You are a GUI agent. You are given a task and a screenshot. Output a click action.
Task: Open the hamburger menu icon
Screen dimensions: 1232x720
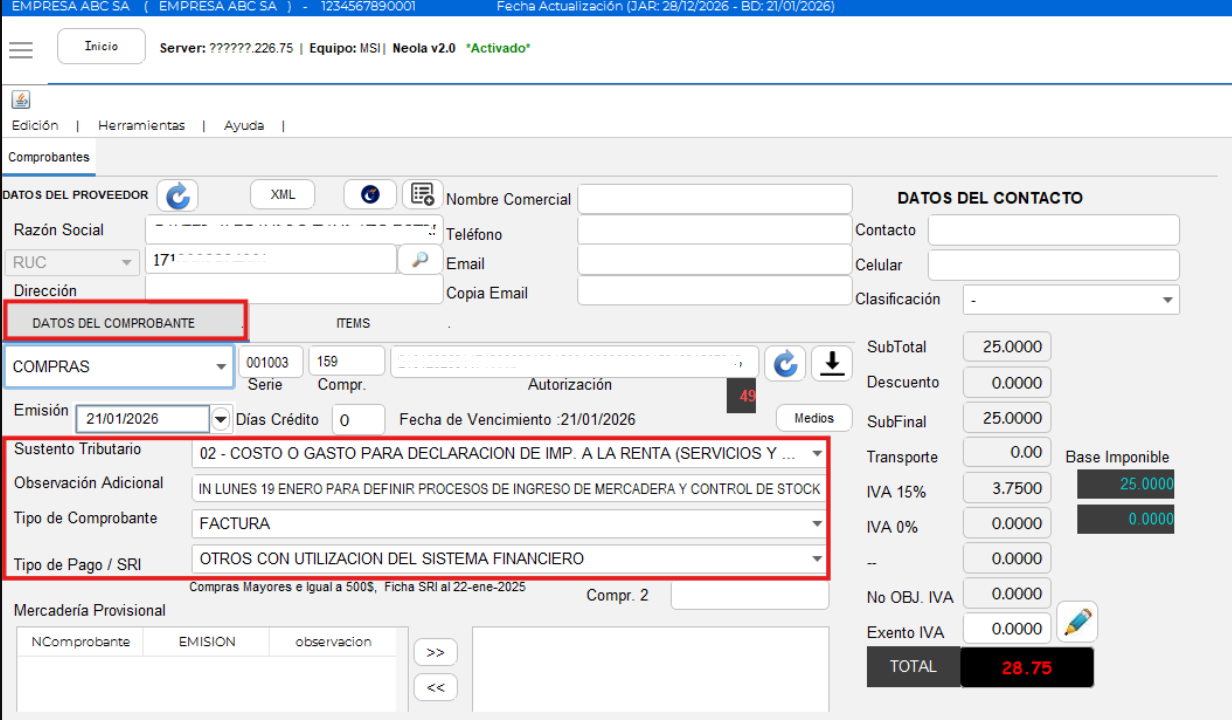coord(21,49)
